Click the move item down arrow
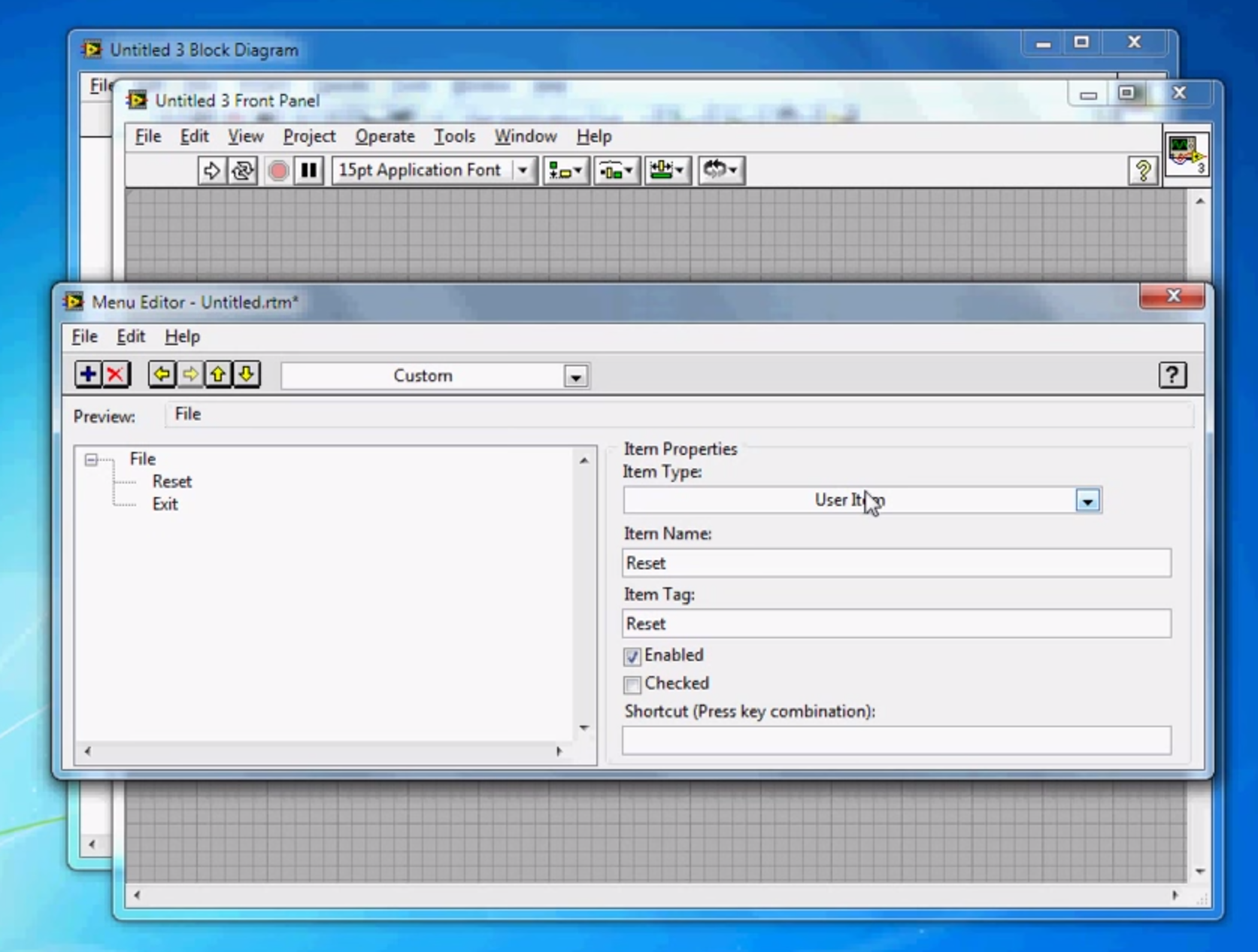This screenshot has height=952, width=1258. [x=247, y=374]
